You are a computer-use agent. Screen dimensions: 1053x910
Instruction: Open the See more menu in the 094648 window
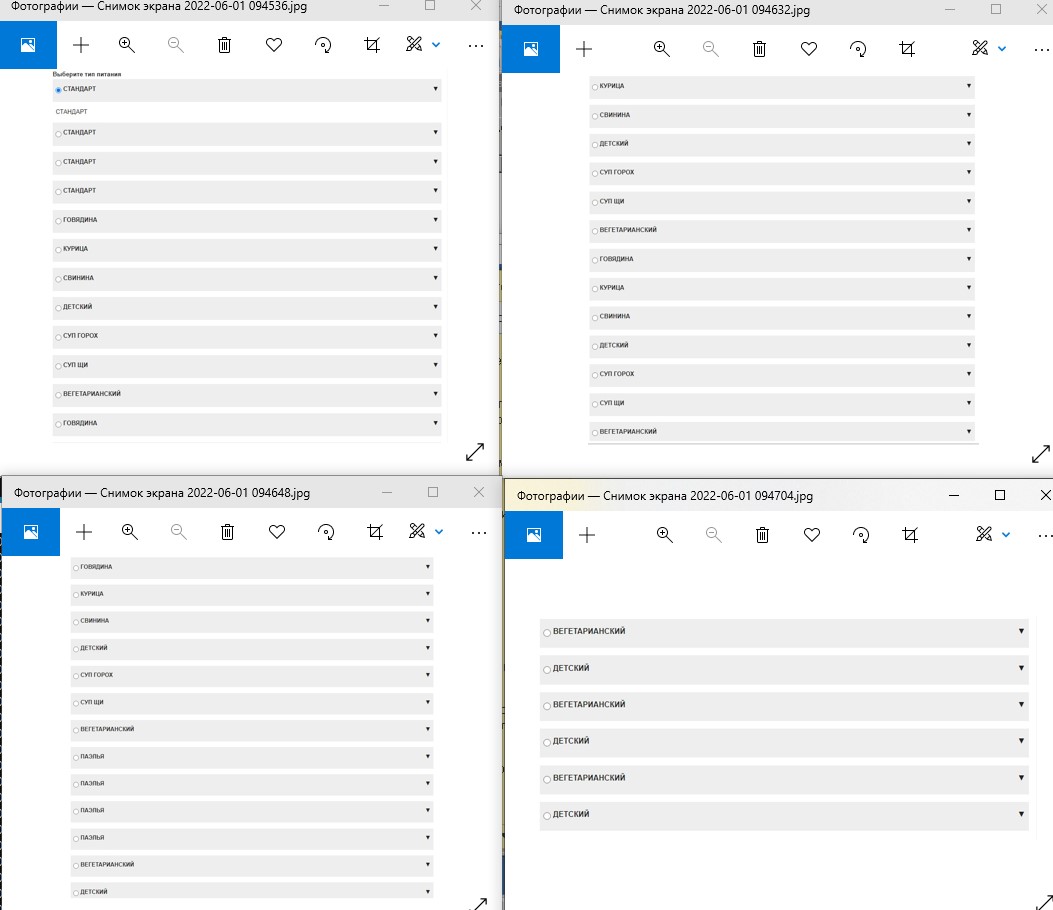pos(479,532)
